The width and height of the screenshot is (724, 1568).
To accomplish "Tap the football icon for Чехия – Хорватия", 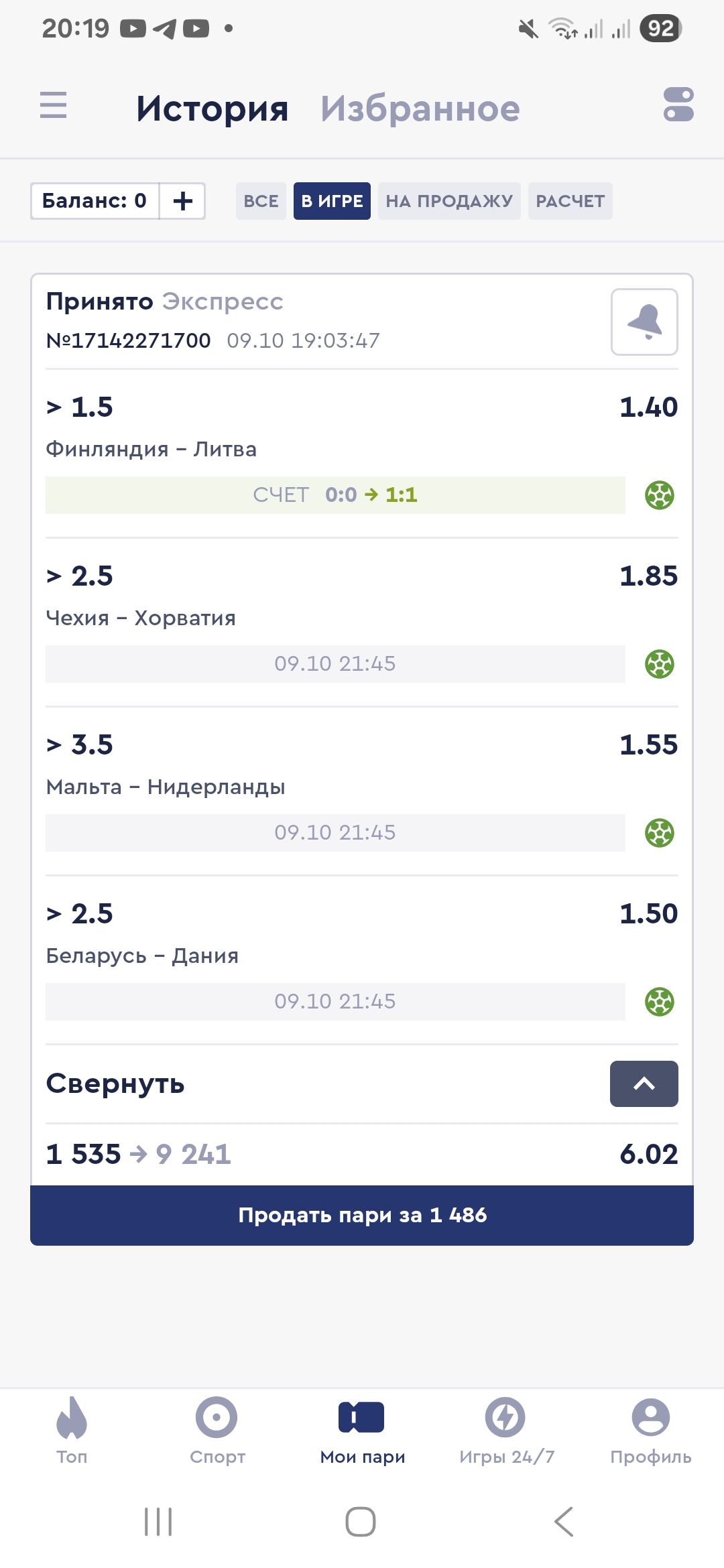I will pos(660,665).
